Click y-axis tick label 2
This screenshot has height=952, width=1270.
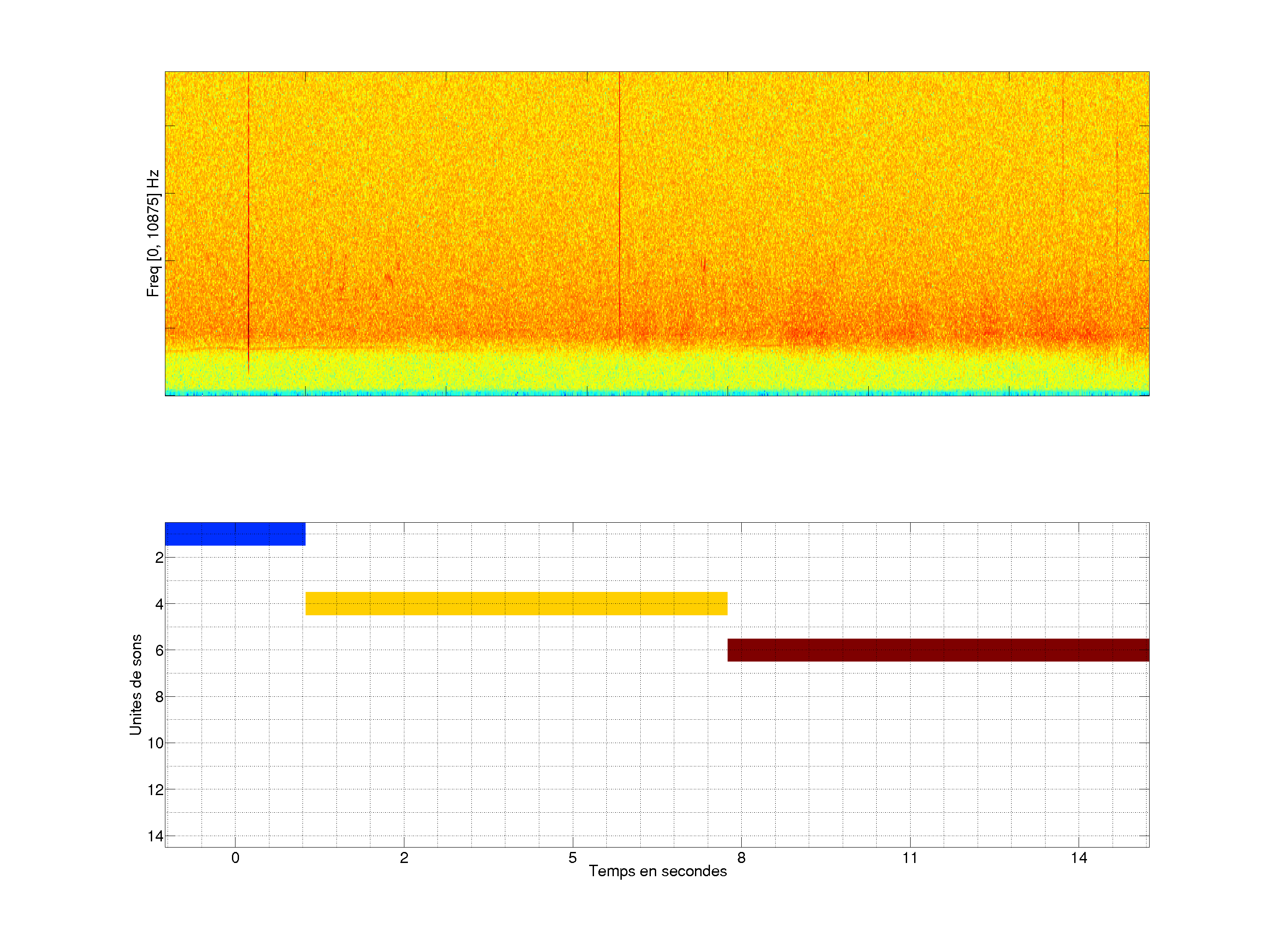click(159, 558)
